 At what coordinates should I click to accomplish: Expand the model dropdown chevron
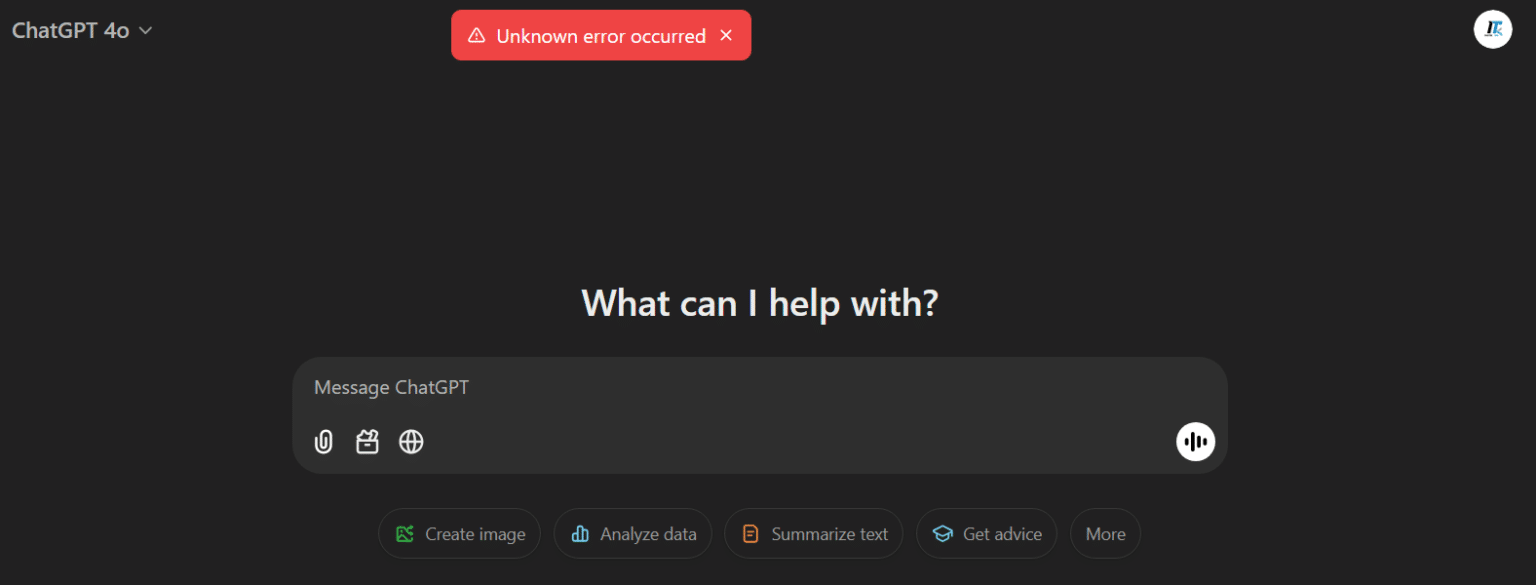[x=145, y=31]
